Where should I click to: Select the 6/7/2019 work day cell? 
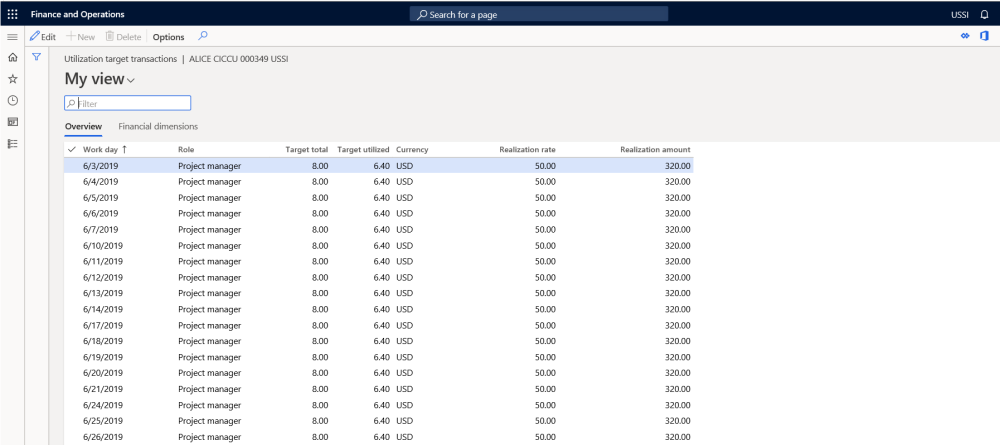[x=101, y=230]
